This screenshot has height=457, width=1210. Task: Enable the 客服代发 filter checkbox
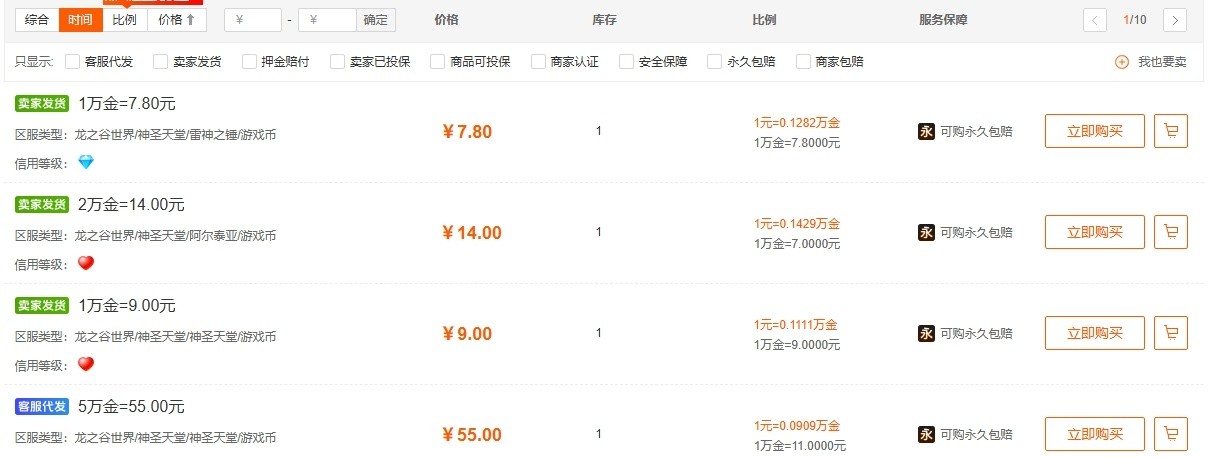pos(73,62)
